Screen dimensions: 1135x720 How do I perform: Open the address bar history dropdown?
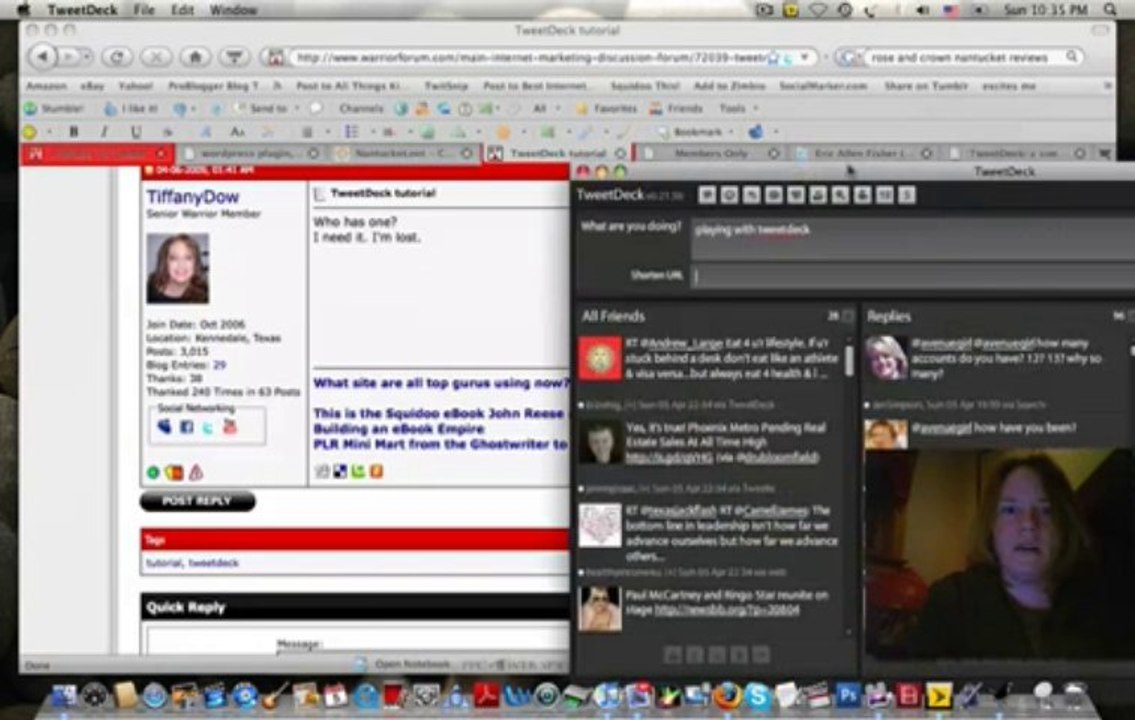806,56
